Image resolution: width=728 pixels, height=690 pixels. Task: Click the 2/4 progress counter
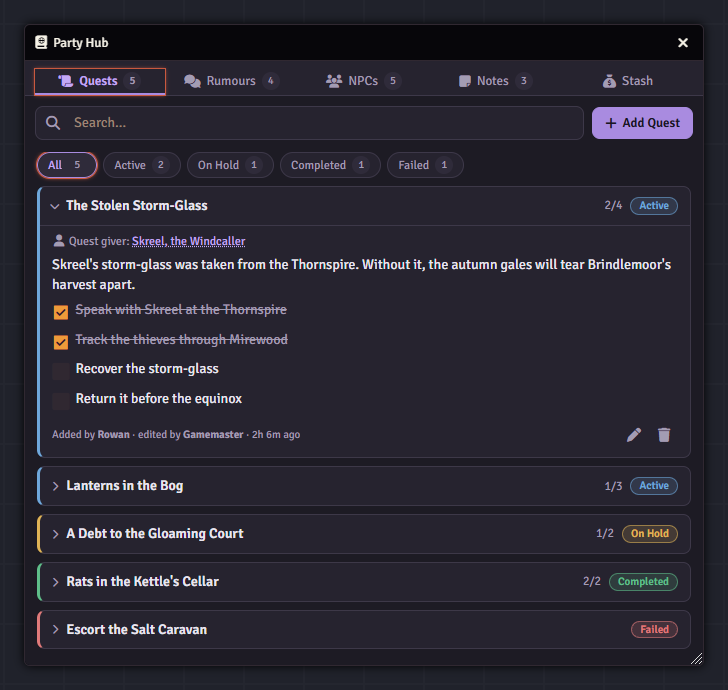pos(613,206)
